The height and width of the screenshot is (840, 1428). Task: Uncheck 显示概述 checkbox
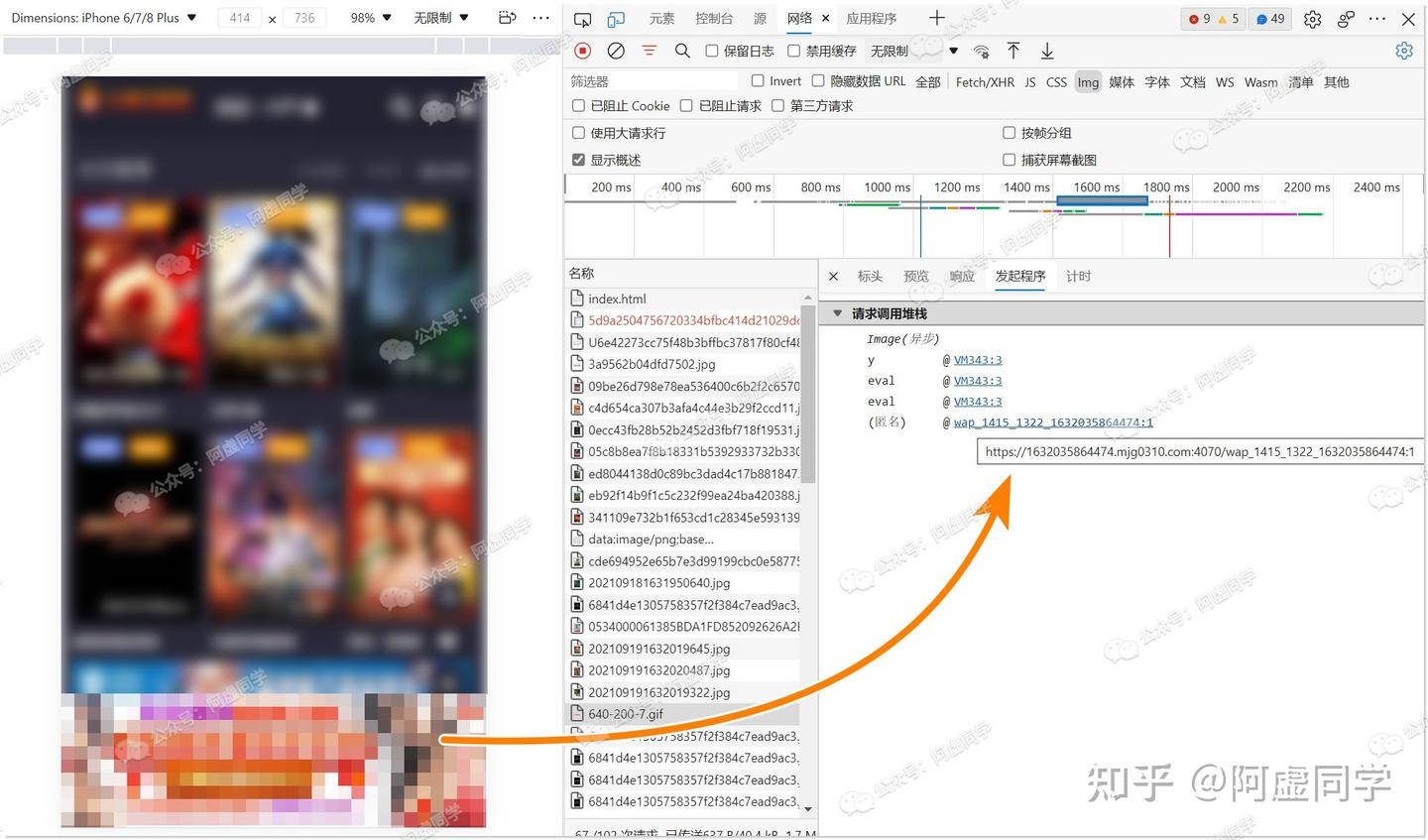click(x=579, y=160)
